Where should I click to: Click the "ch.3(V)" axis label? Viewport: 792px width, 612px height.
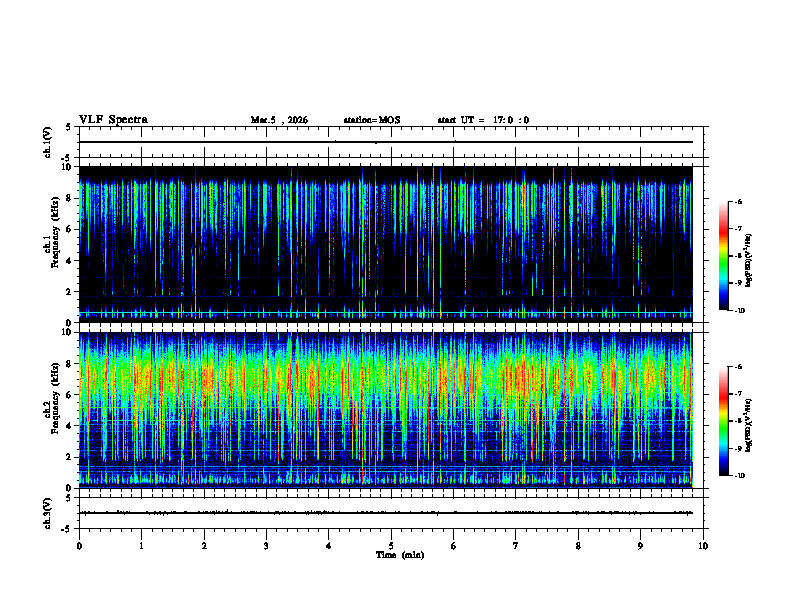(47, 513)
